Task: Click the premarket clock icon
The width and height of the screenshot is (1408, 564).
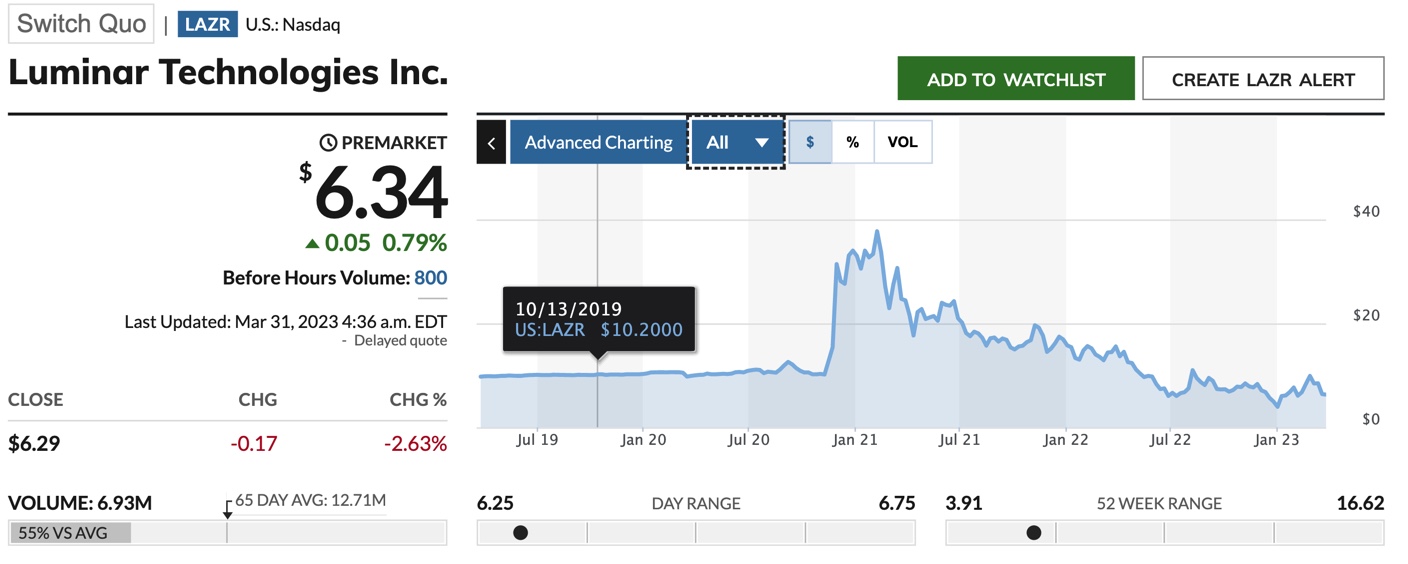Action: click(x=328, y=143)
